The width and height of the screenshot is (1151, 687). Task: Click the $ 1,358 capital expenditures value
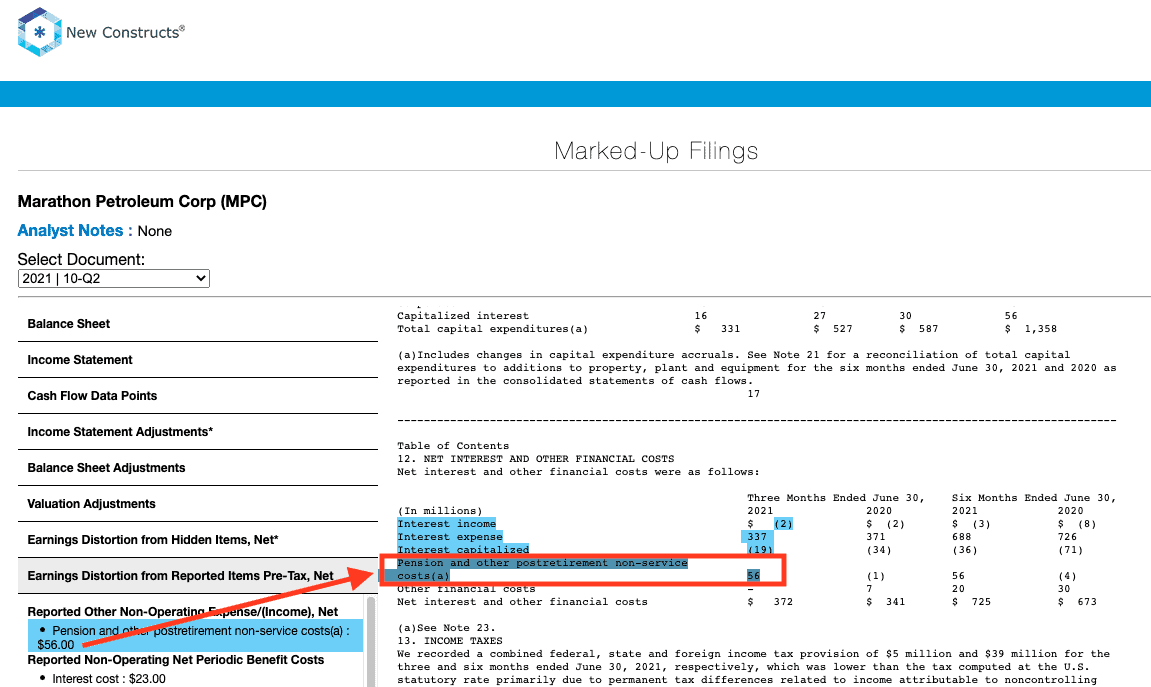tap(1031, 329)
